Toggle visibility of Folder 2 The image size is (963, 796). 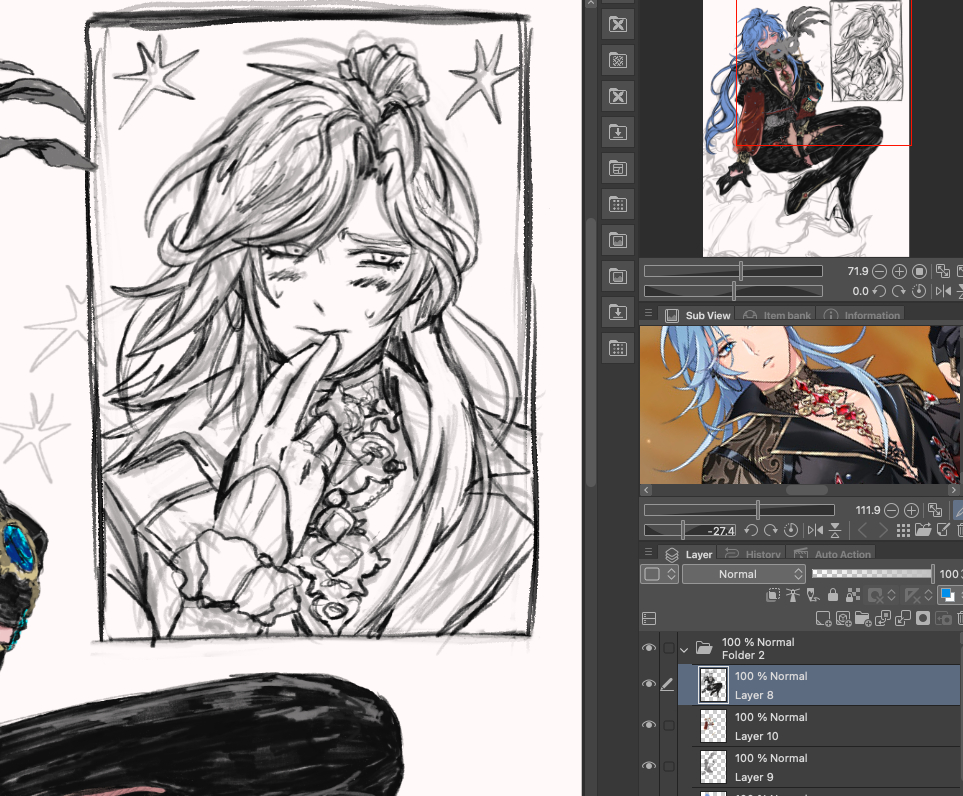coord(649,648)
